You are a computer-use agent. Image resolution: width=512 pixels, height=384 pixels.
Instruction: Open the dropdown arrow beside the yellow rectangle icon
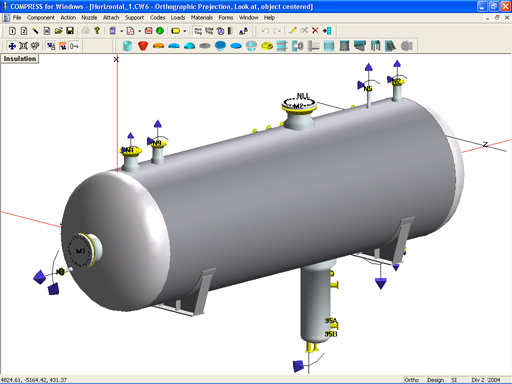(185, 31)
